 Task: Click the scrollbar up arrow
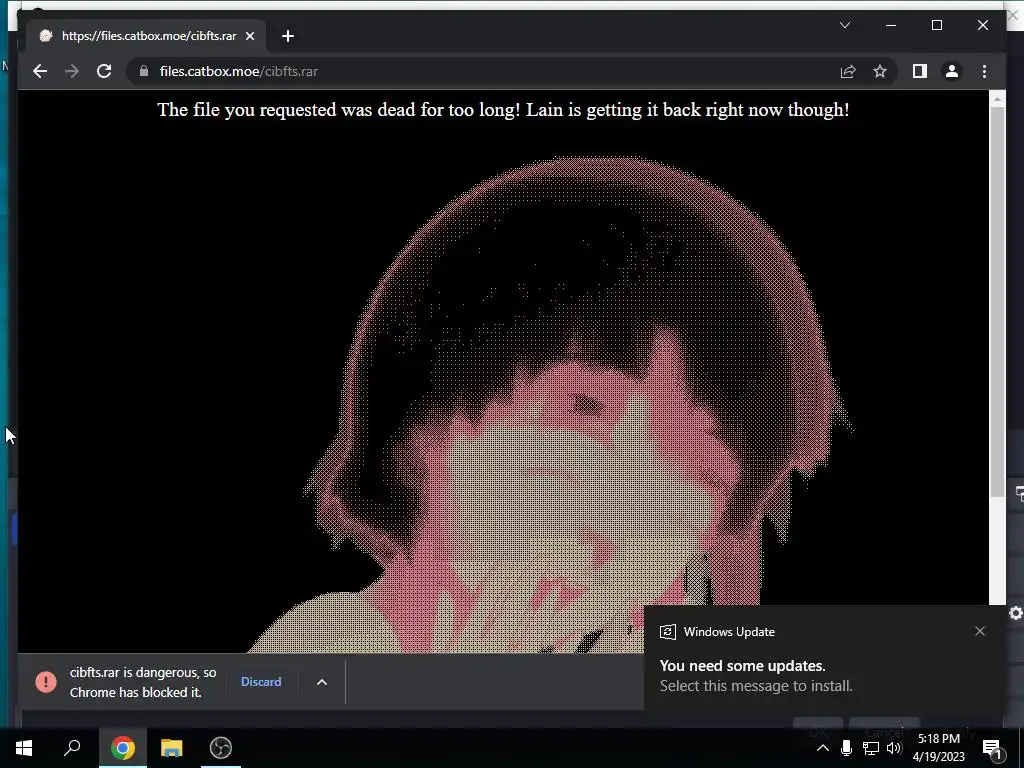point(997,99)
